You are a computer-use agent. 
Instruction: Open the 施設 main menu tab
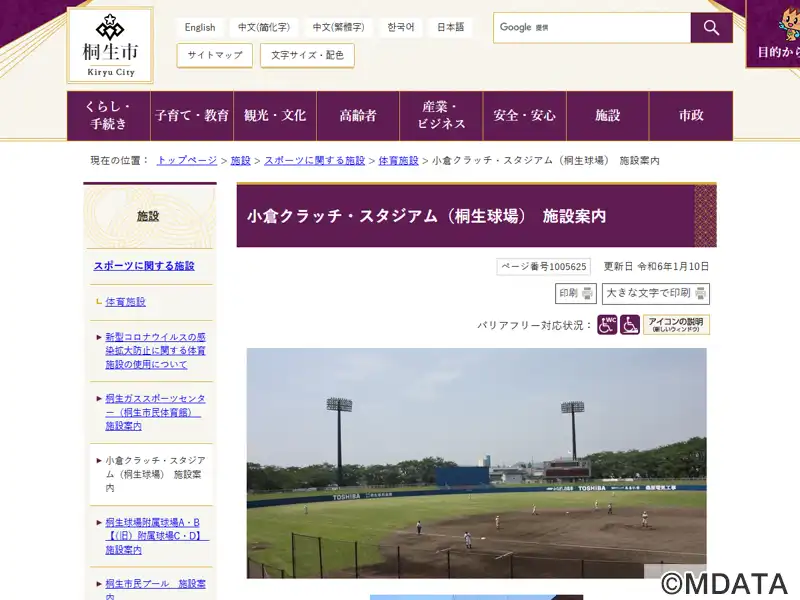click(x=608, y=115)
